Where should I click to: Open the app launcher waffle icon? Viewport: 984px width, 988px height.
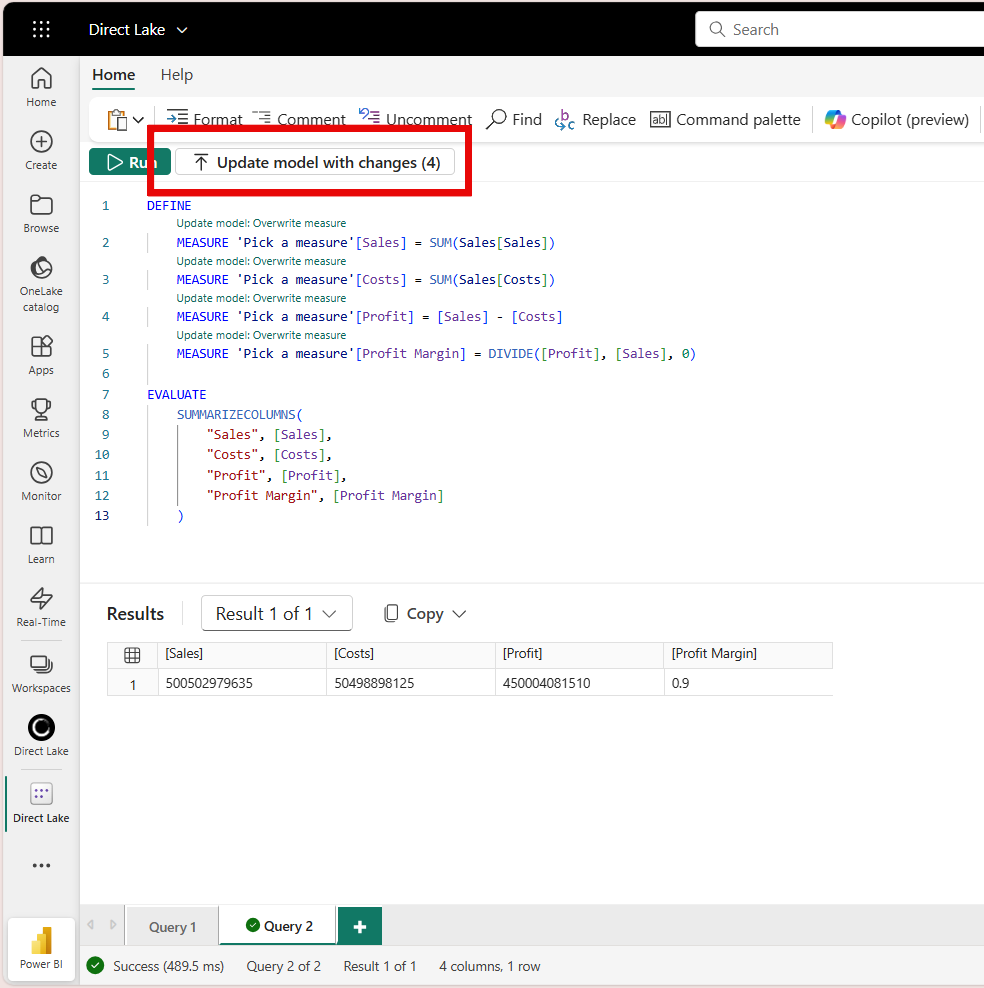coord(41,29)
